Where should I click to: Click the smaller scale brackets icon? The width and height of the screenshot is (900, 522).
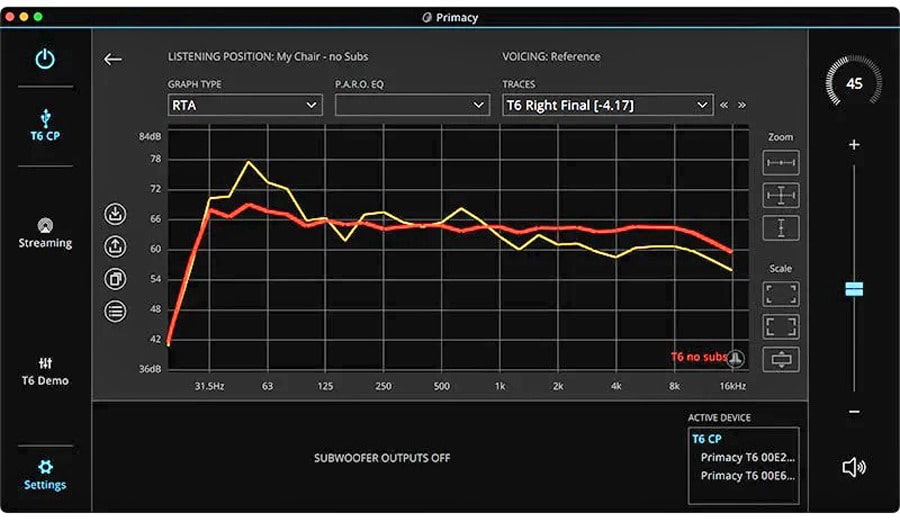(x=781, y=294)
